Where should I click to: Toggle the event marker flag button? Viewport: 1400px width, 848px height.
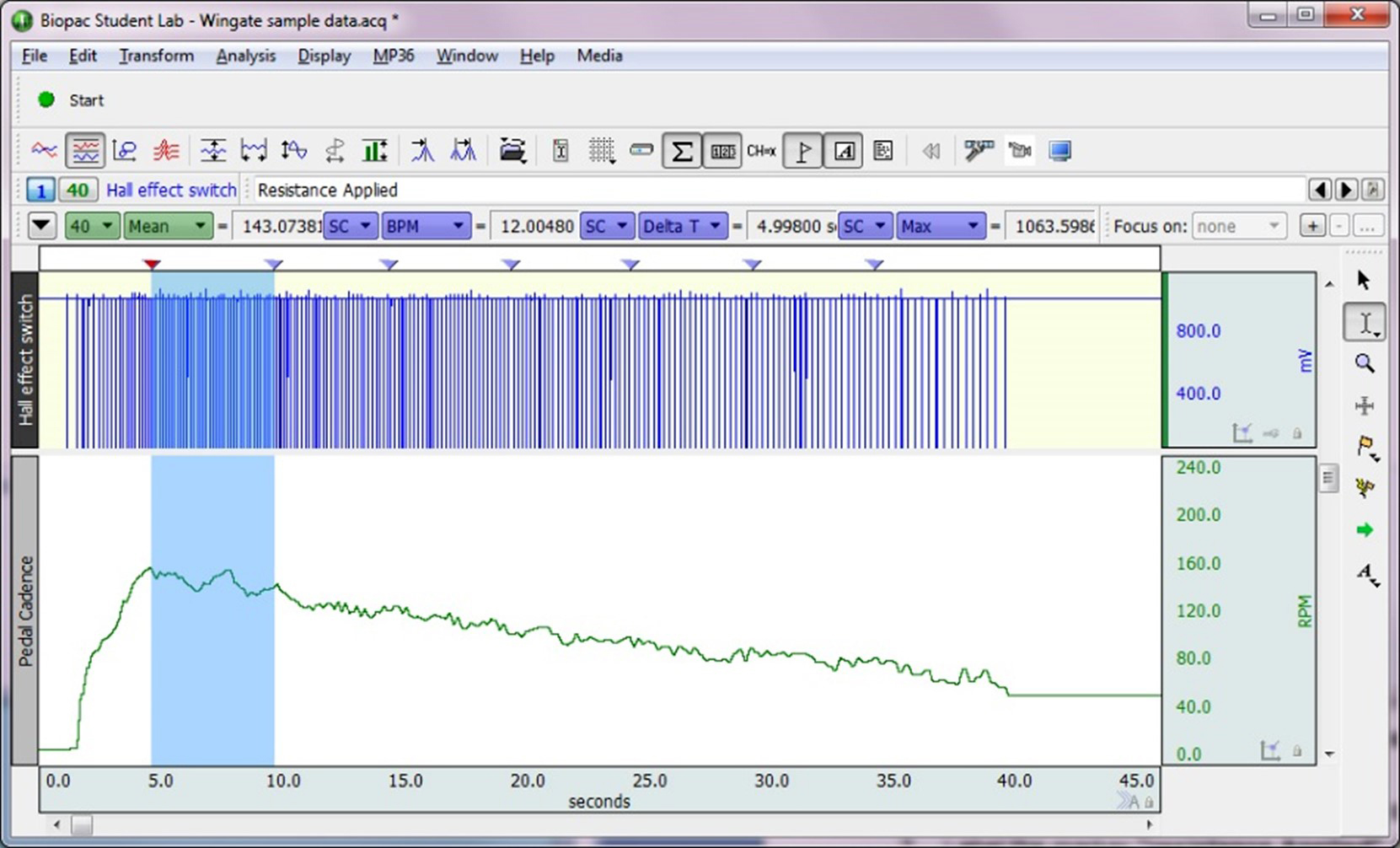[x=803, y=151]
